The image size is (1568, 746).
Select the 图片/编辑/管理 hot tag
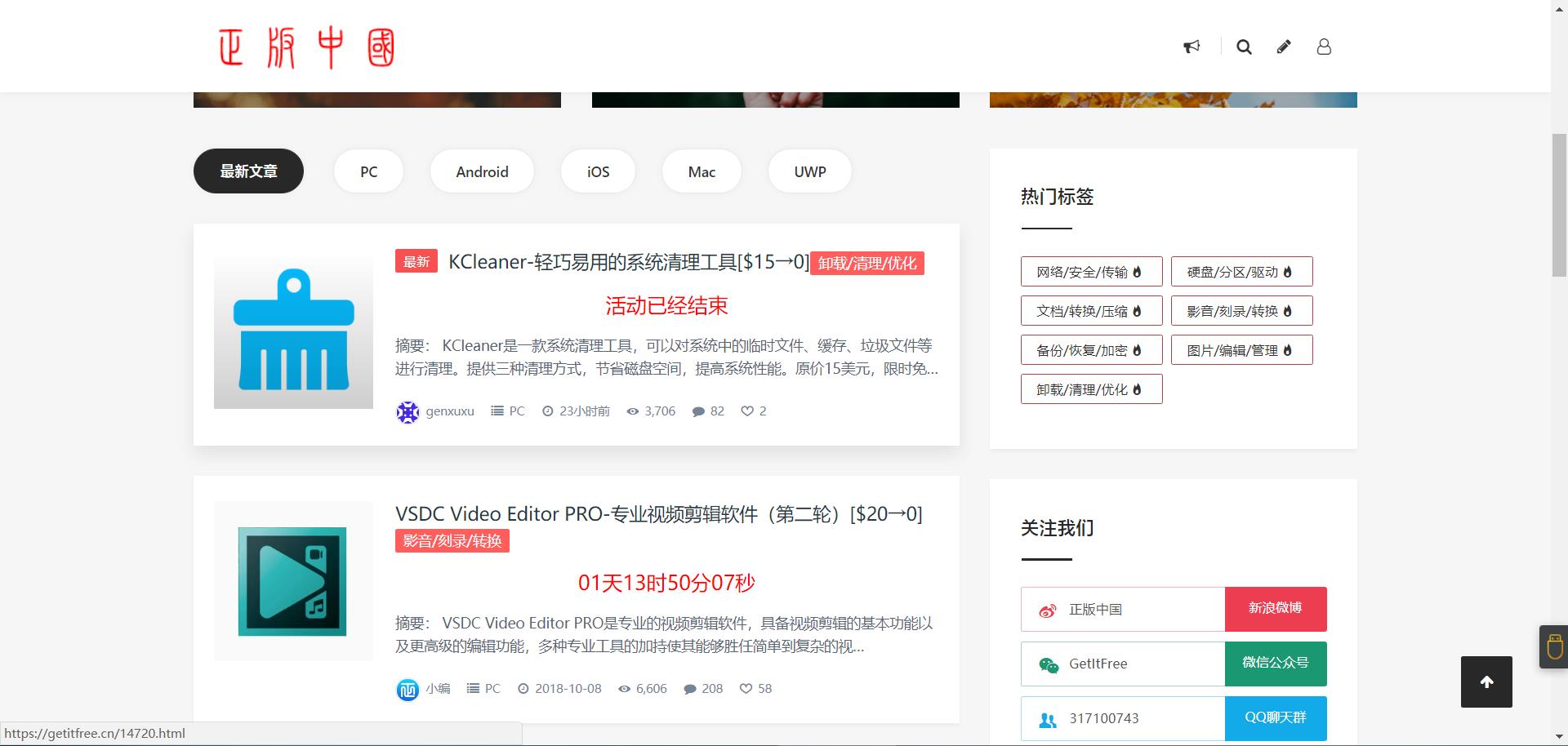pos(1241,350)
